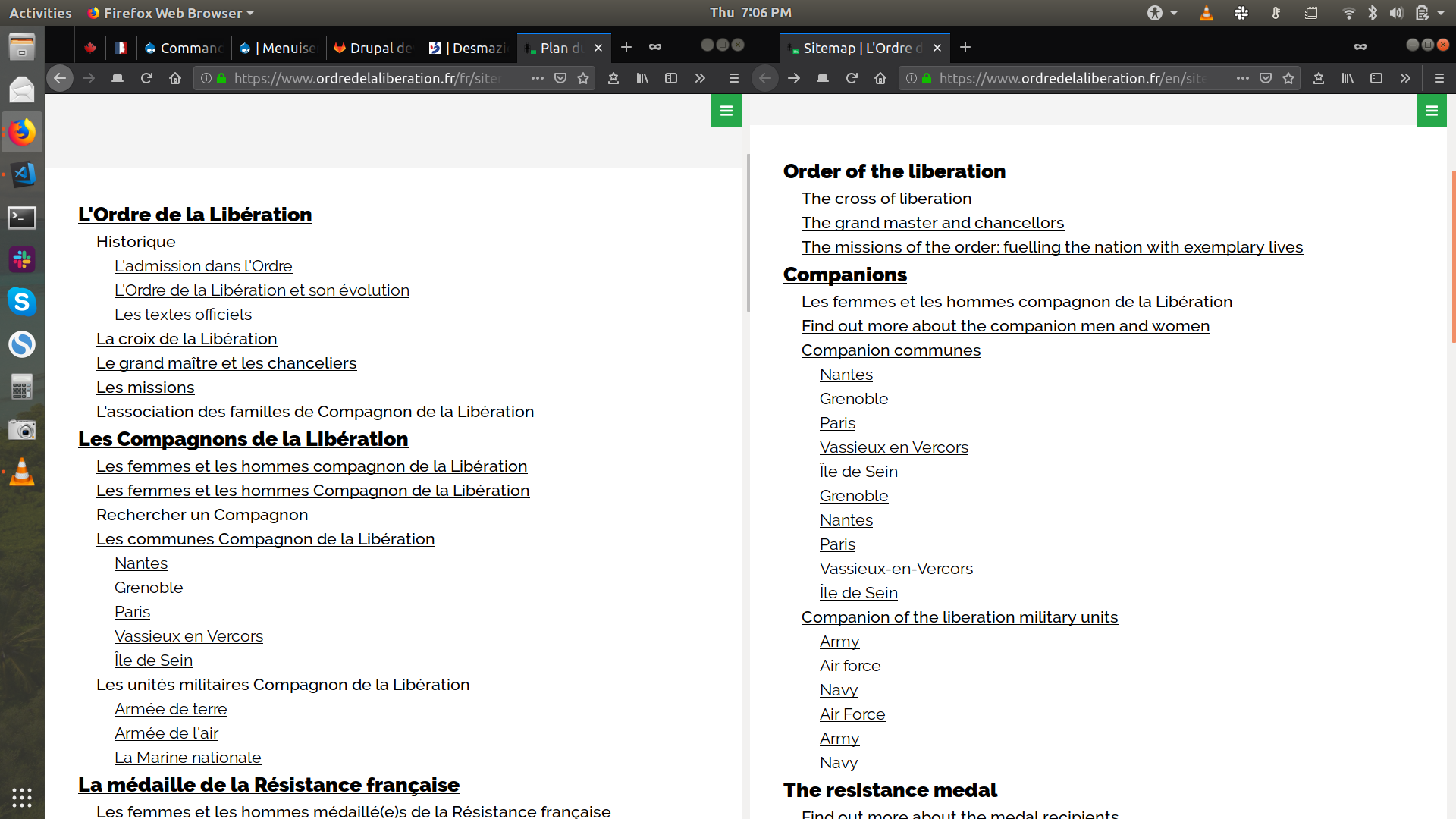The image size is (1456, 819).
Task: Show bookmarks menu icon in left Firefox toolbar
Action: 613,78
